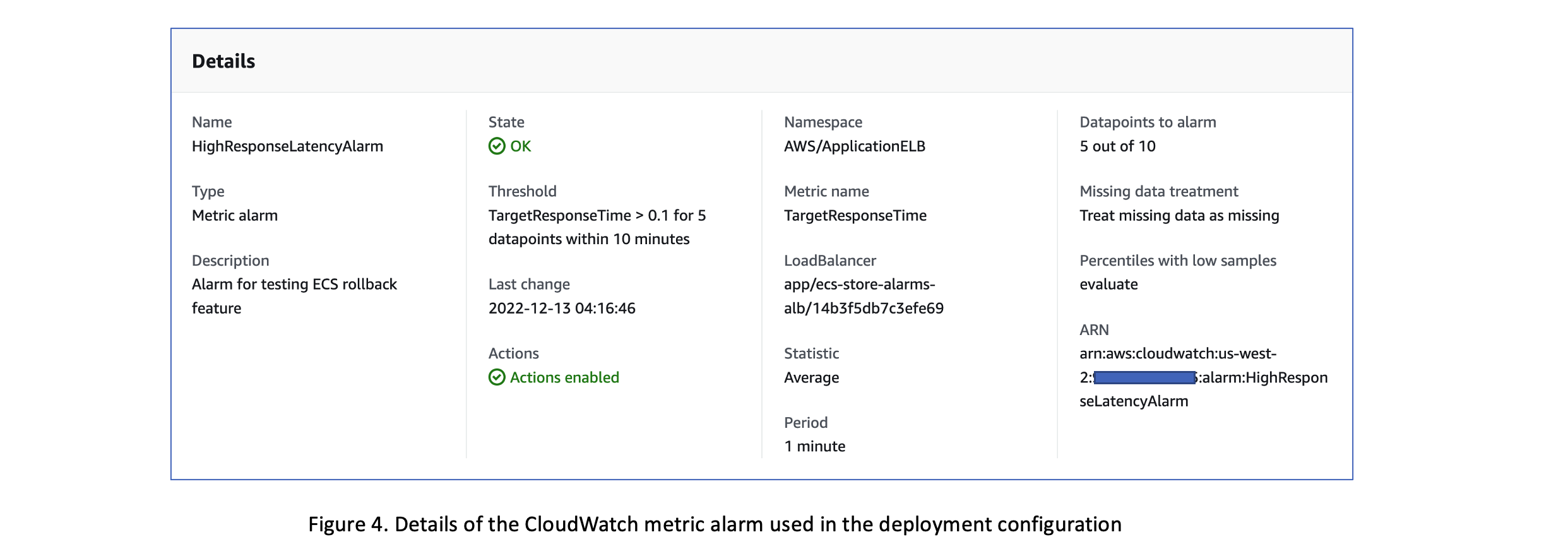Select the Percentiles with low samples value
This screenshot has height=554, width=1568.
pos(1109,284)
